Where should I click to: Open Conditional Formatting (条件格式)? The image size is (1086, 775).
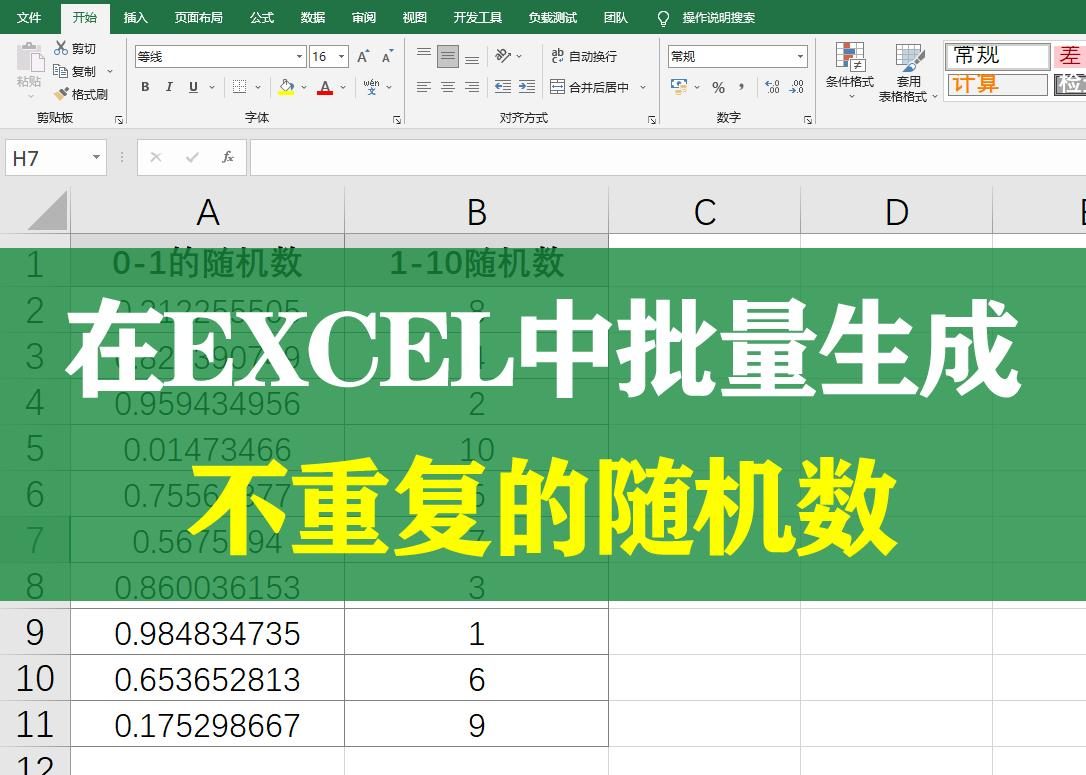click(850, 69)
